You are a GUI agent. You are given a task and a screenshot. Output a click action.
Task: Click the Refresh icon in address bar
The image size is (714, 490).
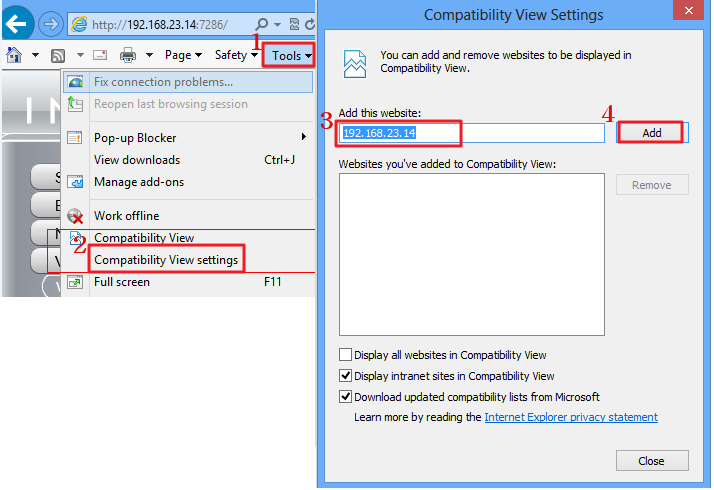click(310, 24)
